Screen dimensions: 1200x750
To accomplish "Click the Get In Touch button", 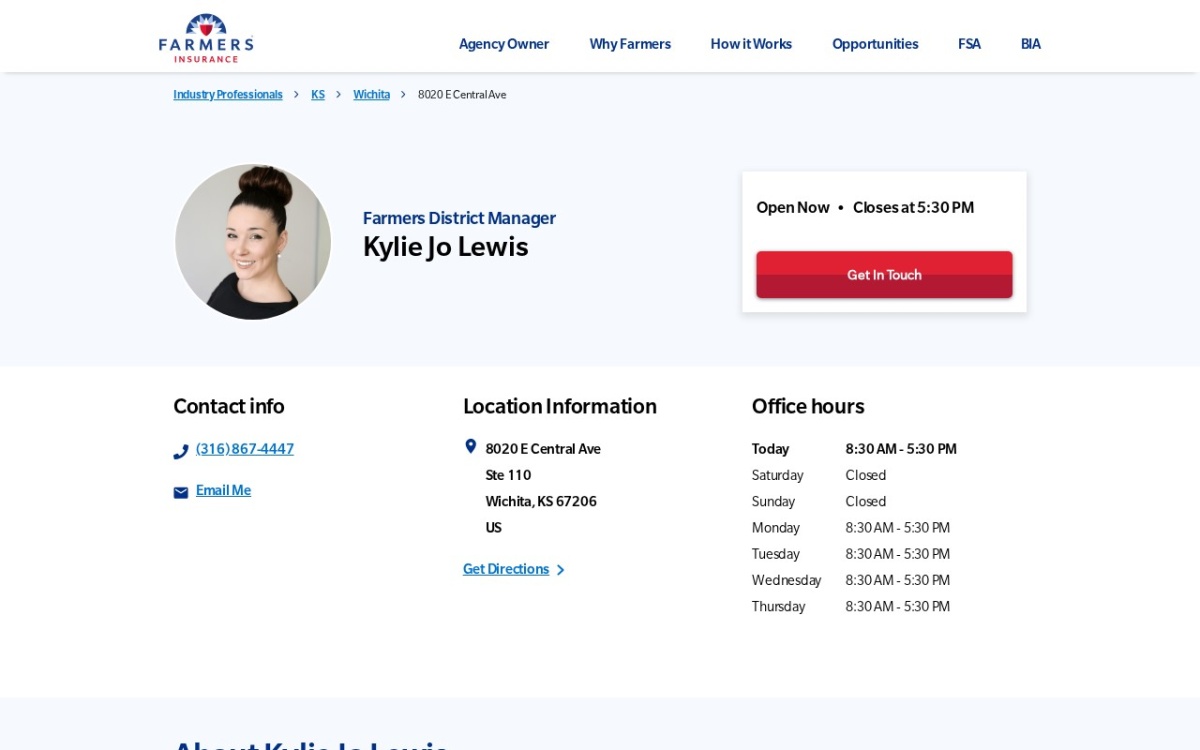I will tap(884, 275).
